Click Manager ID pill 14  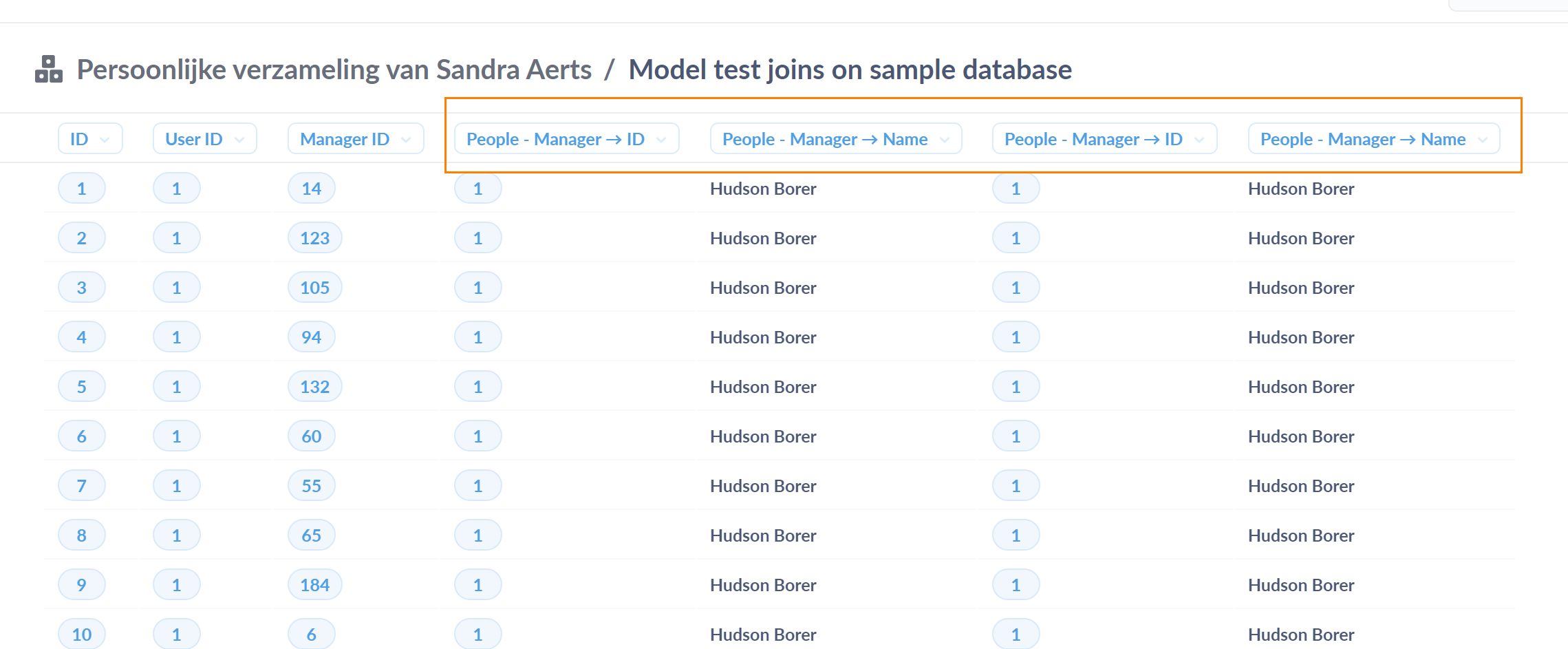[312, 189]
